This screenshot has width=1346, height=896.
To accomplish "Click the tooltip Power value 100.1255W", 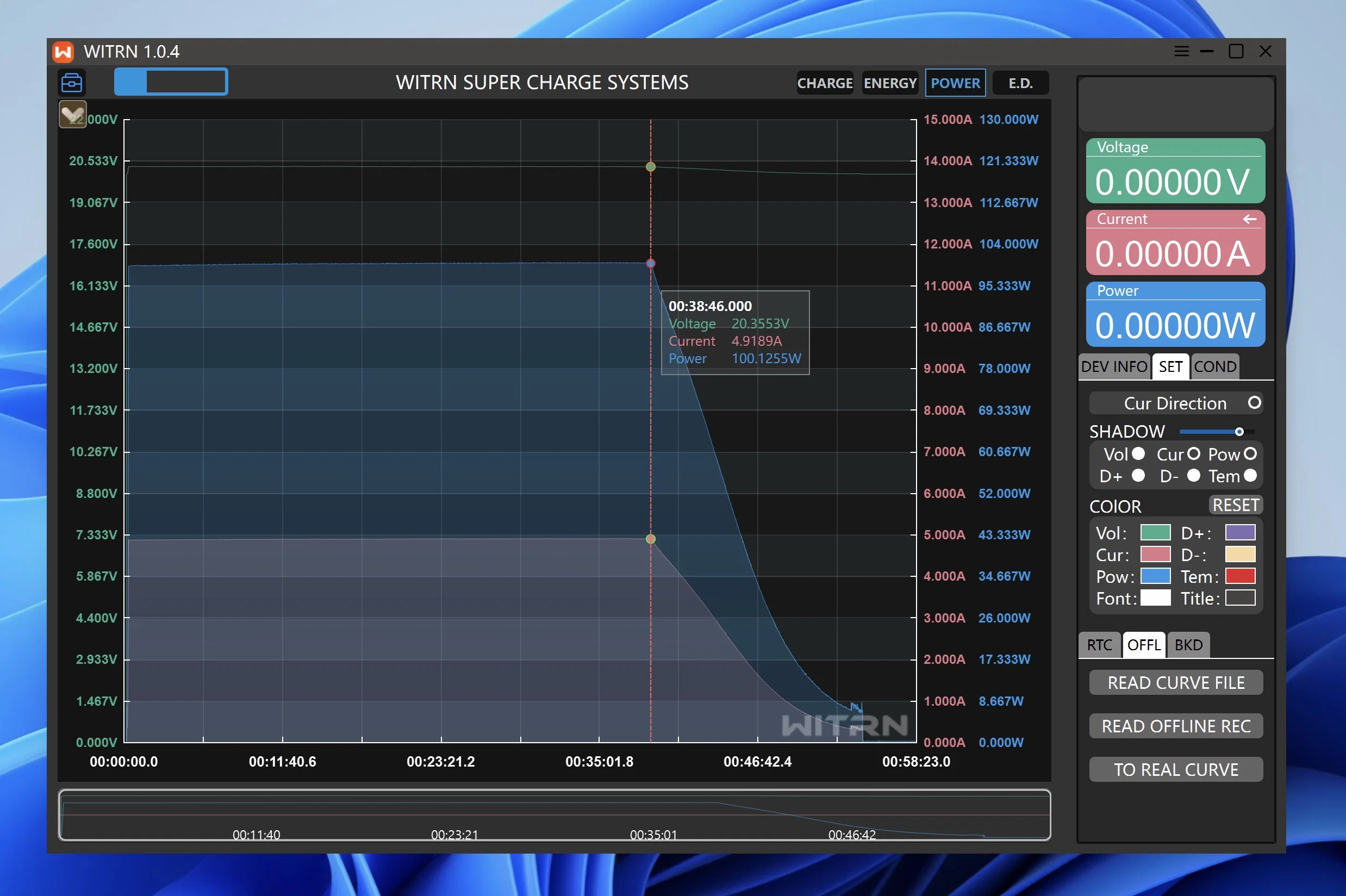I will pos(766,359).
